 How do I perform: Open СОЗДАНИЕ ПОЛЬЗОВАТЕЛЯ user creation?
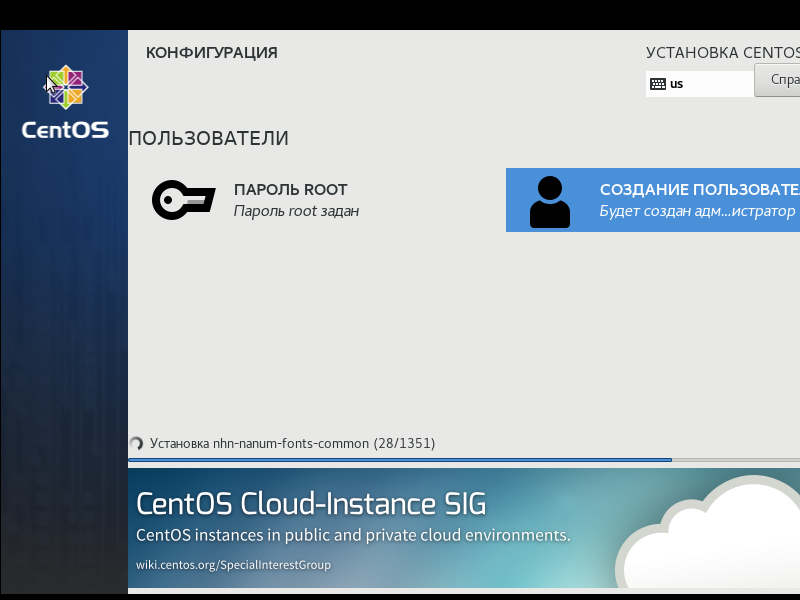click(x=653, y=200)
